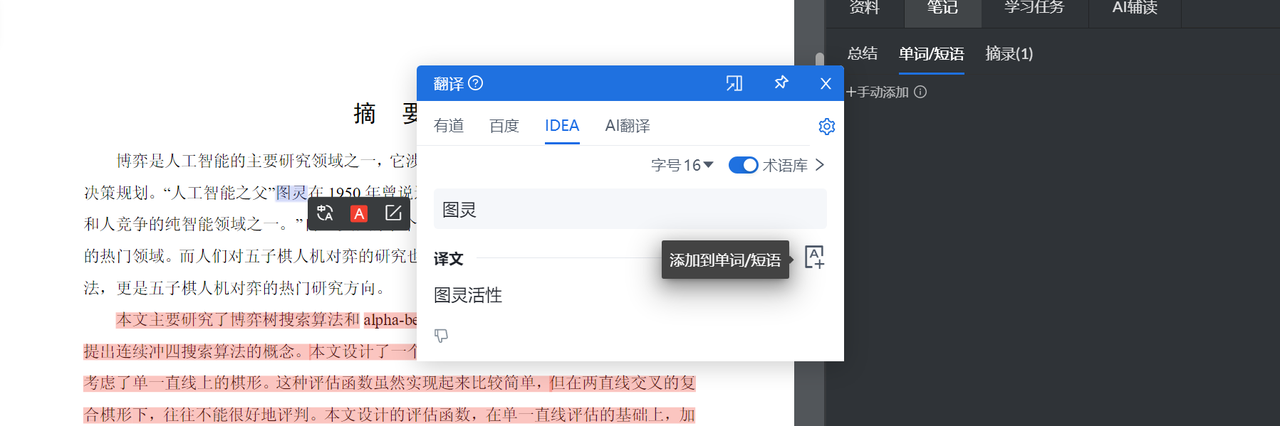The height and width of the screenshot is (426, 1280).
Task: Select the IDEA translation tab
Action: pyautogui.click(x=562, y=126)
